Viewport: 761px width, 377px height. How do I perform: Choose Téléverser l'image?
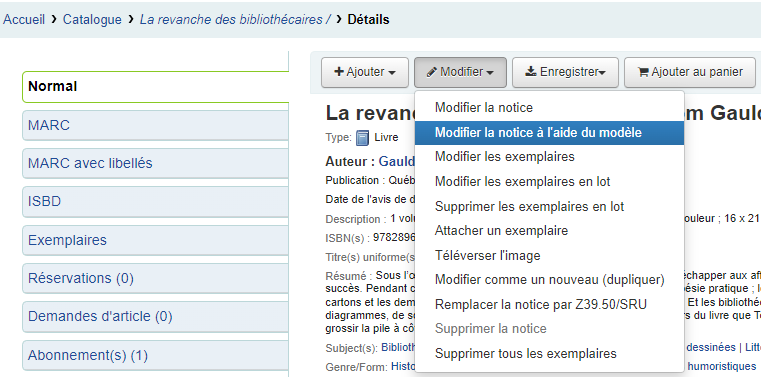(549, 255)
